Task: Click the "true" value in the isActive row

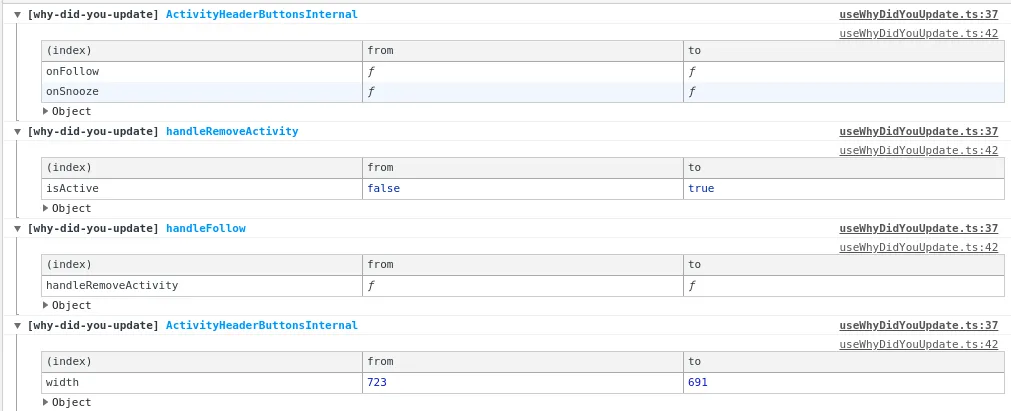Action: point(701,188)
